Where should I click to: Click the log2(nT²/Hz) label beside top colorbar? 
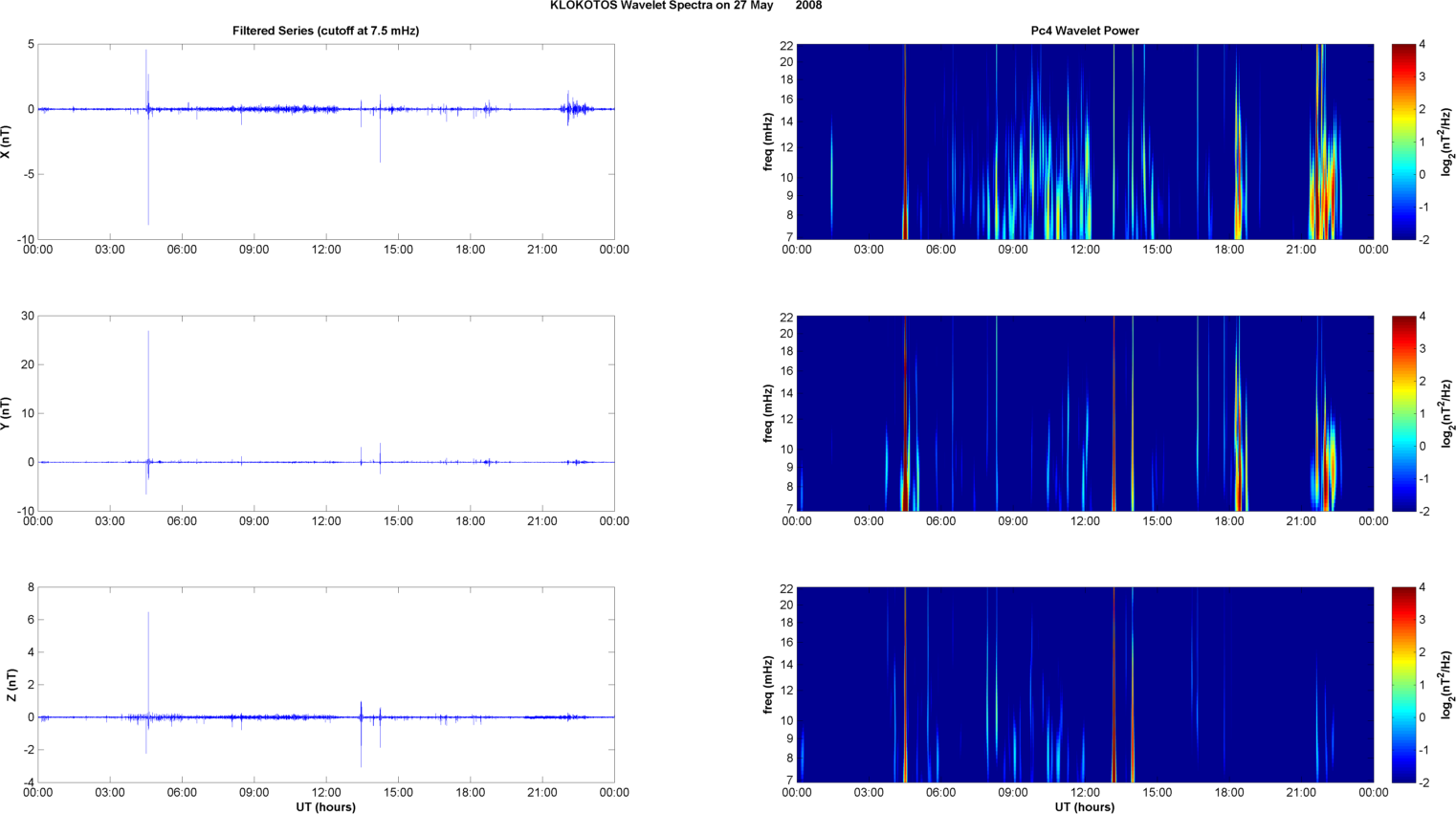(1447, 142)
